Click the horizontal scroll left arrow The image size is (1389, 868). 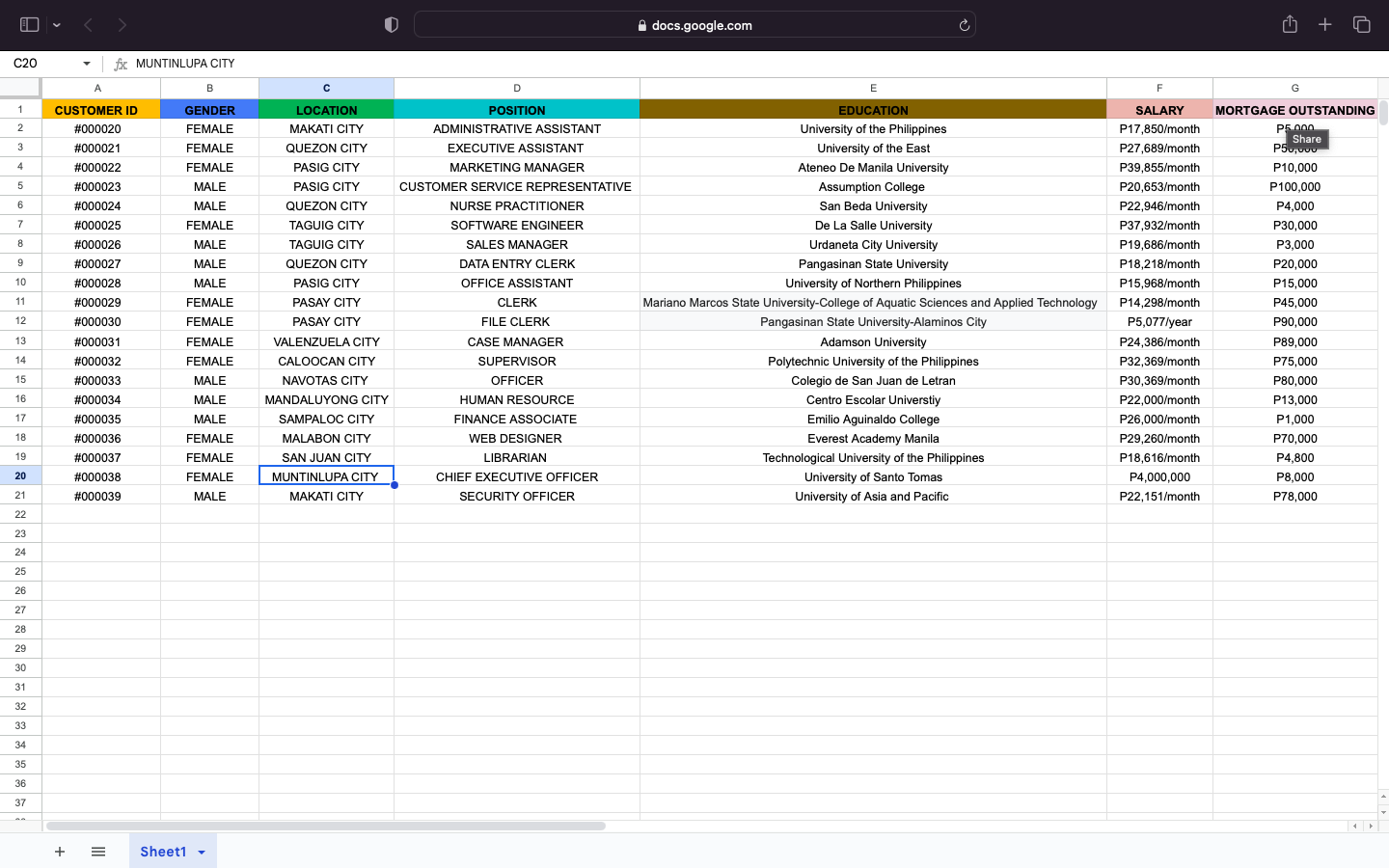pos(1355,826)
